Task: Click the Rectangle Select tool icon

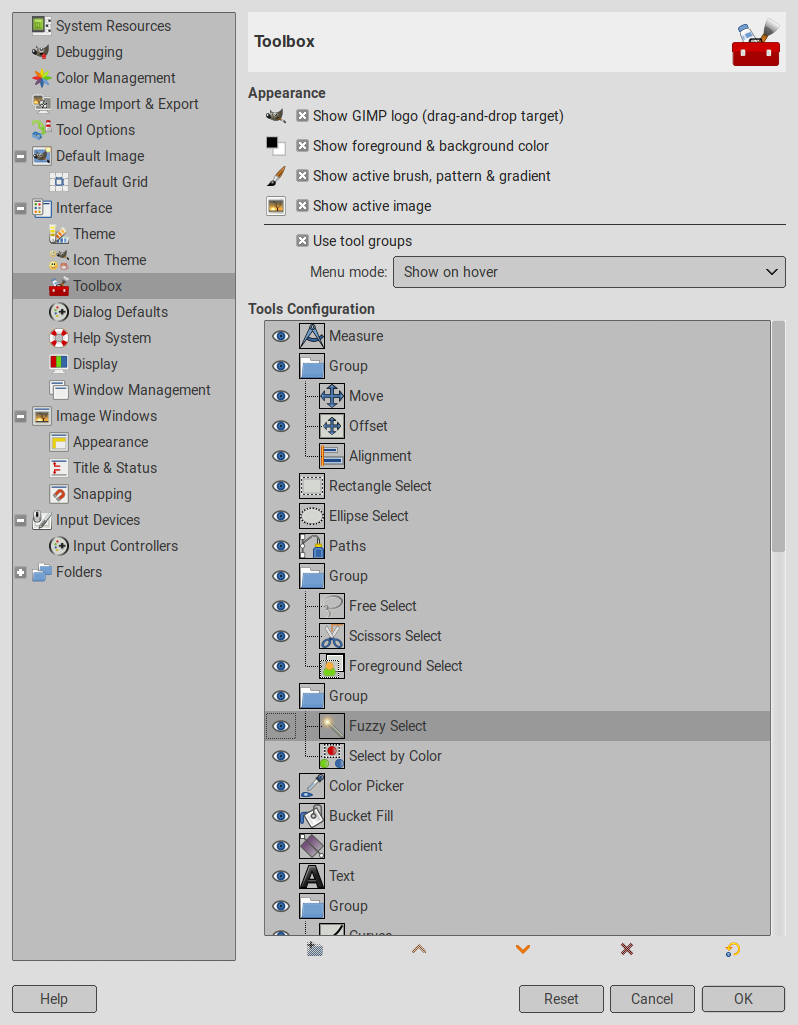Action: (x=312, y=486)
